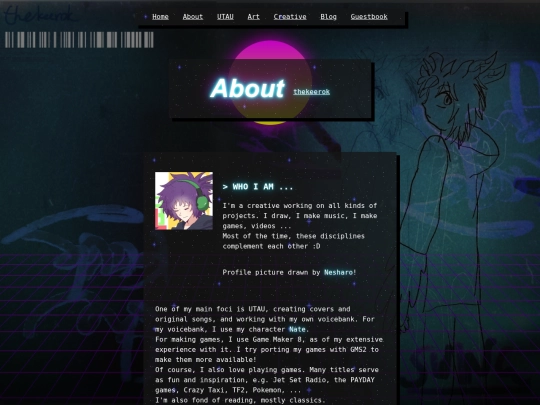Click the '> WHO I AM ...' heading

coord(258,187)
